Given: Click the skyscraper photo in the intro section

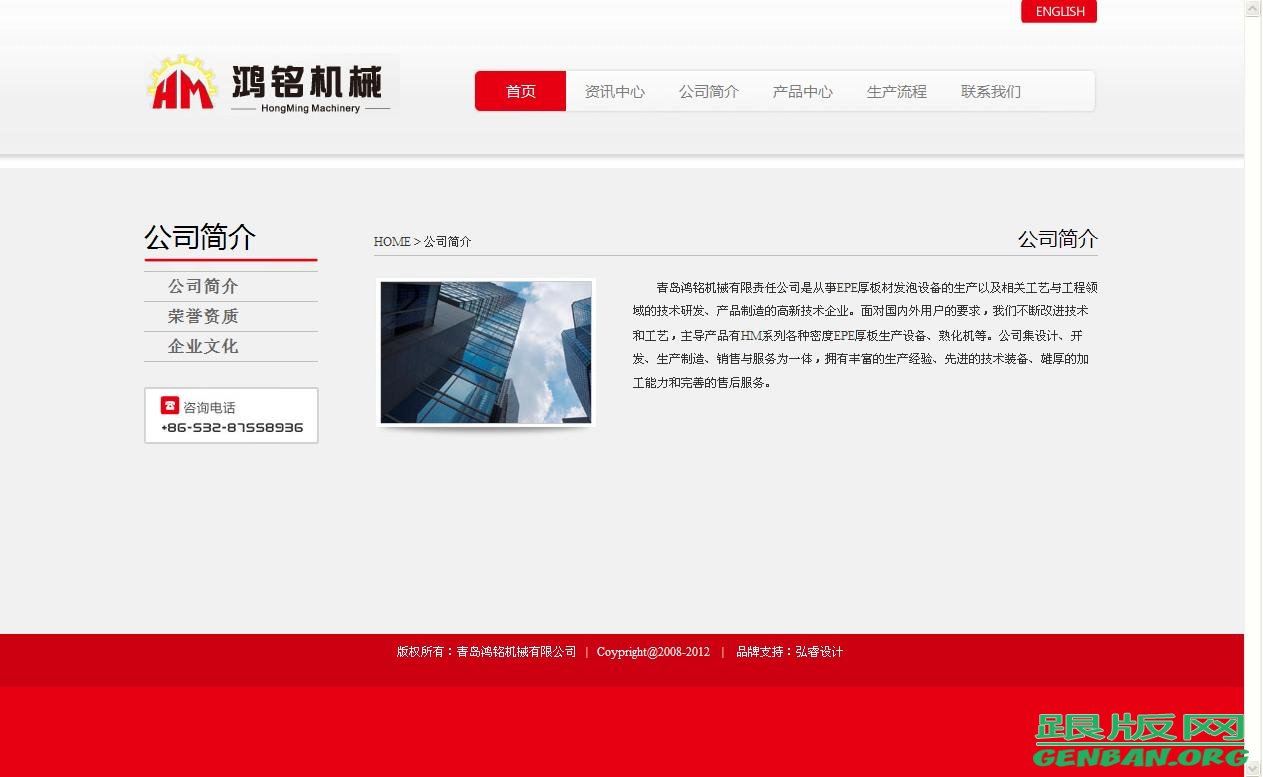Looking at the screenshot, I should (485, 351).
